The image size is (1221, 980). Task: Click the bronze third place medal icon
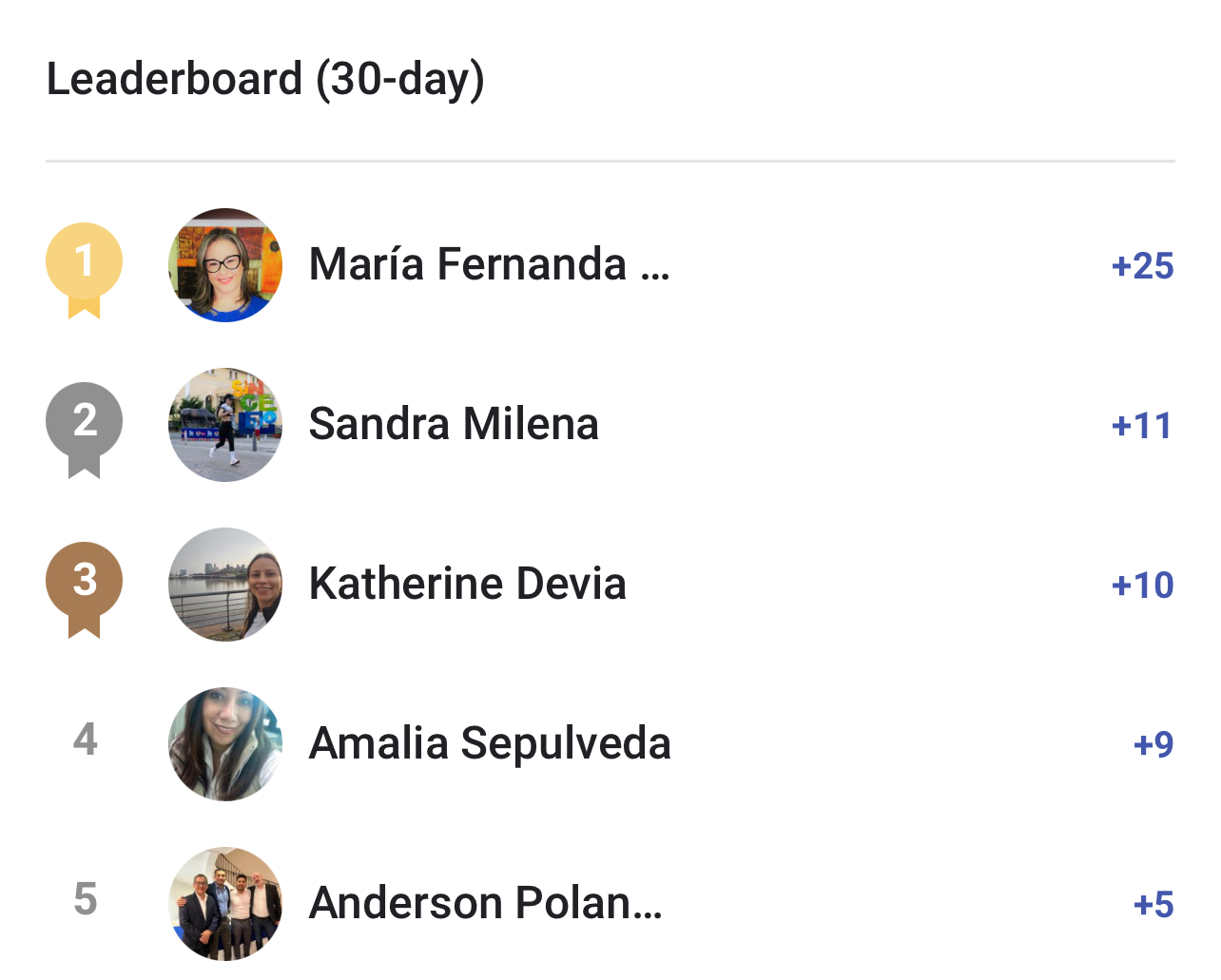tap(85, 589)
